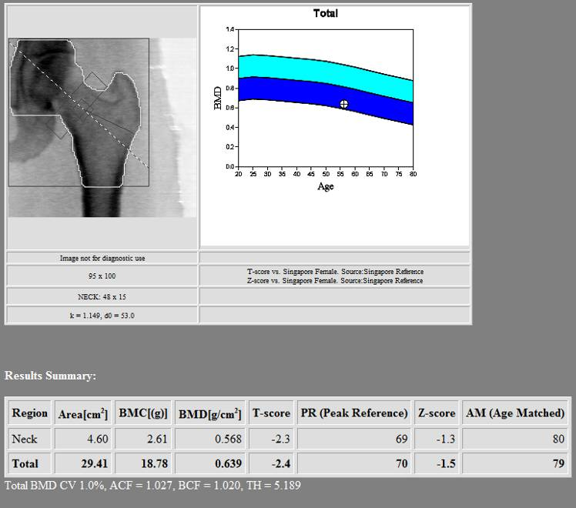The image size is (576, 508).
Task: Click the 'Age' axis label on chart
Action: [325, 187]
